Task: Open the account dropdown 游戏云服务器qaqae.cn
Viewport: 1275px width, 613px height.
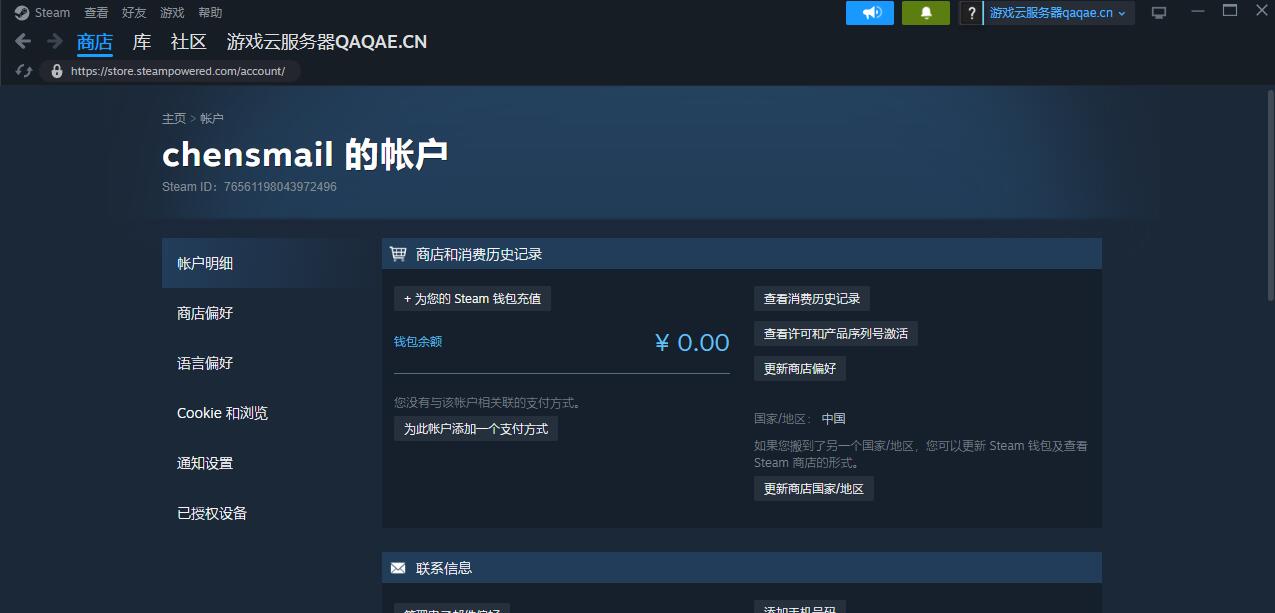Action: [x=1059, y=13]
